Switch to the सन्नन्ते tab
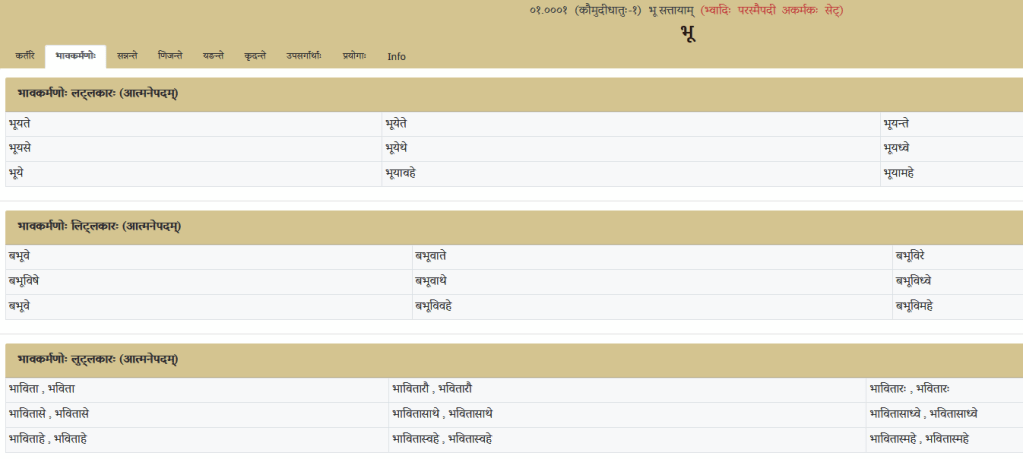1023x459 pixels. (x=127, y=56)
